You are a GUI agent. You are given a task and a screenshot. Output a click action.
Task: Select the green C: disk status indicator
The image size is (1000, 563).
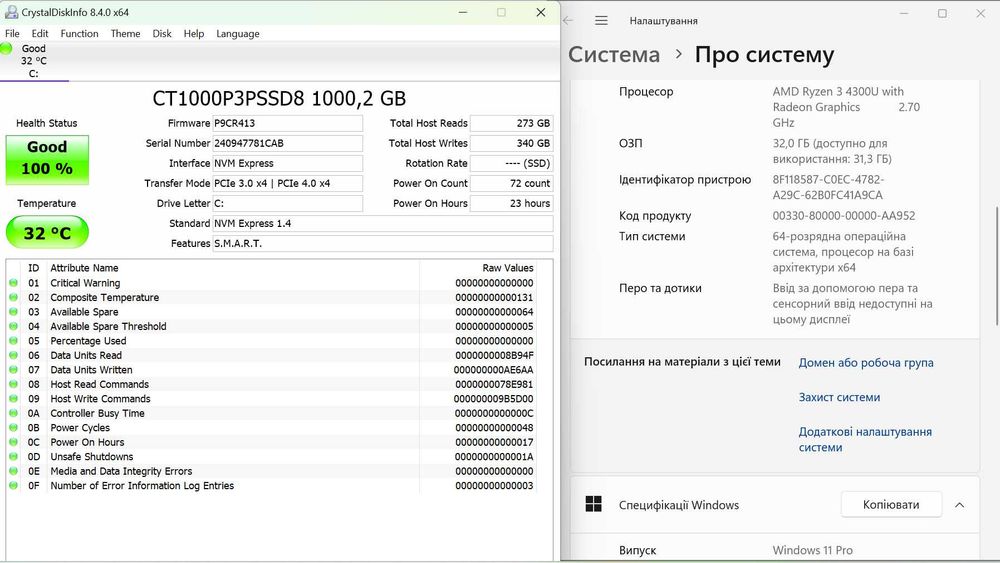[x=7, y=48]
